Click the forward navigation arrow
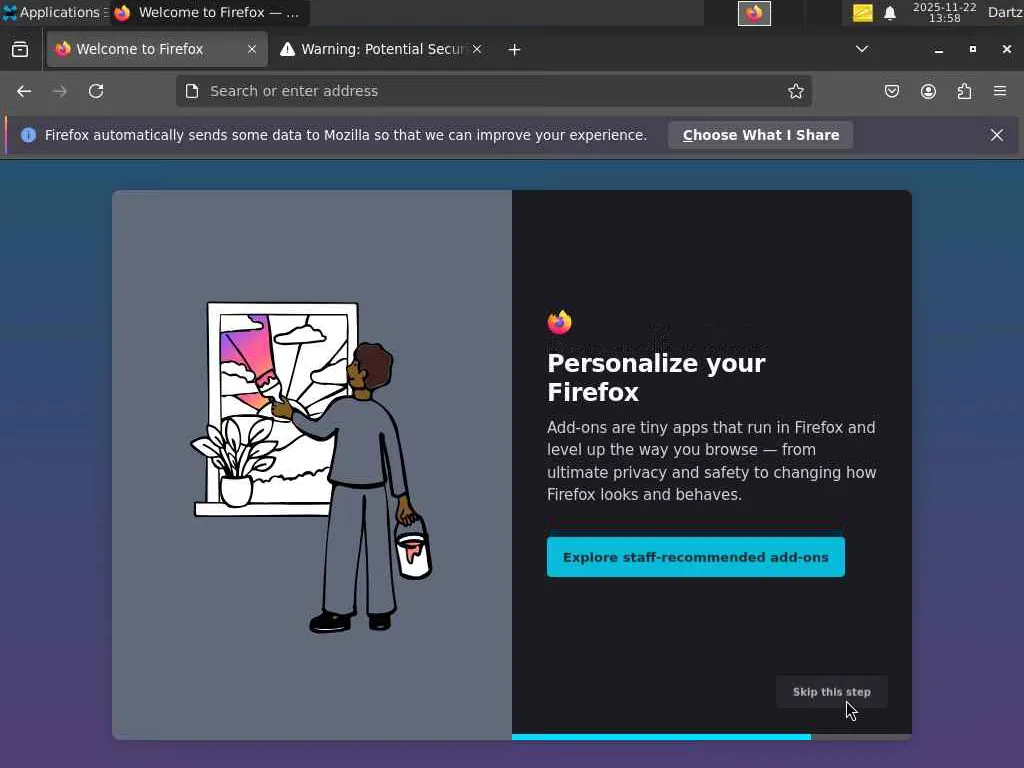The height and width of the screenshot is (768, 1024). pos(59,91)
